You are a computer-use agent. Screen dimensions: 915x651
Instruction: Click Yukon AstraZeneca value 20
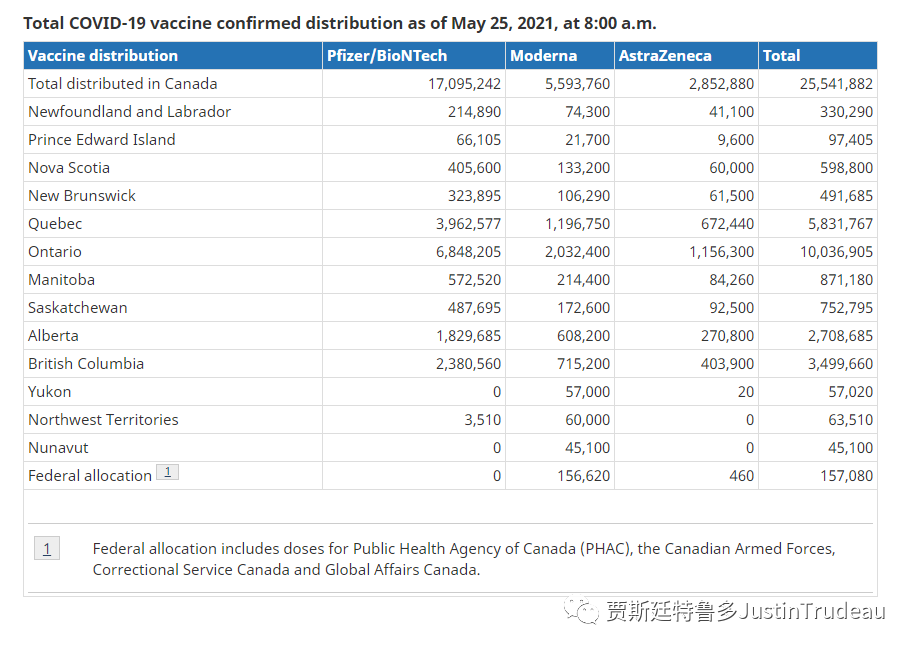[x=746, y=391]
